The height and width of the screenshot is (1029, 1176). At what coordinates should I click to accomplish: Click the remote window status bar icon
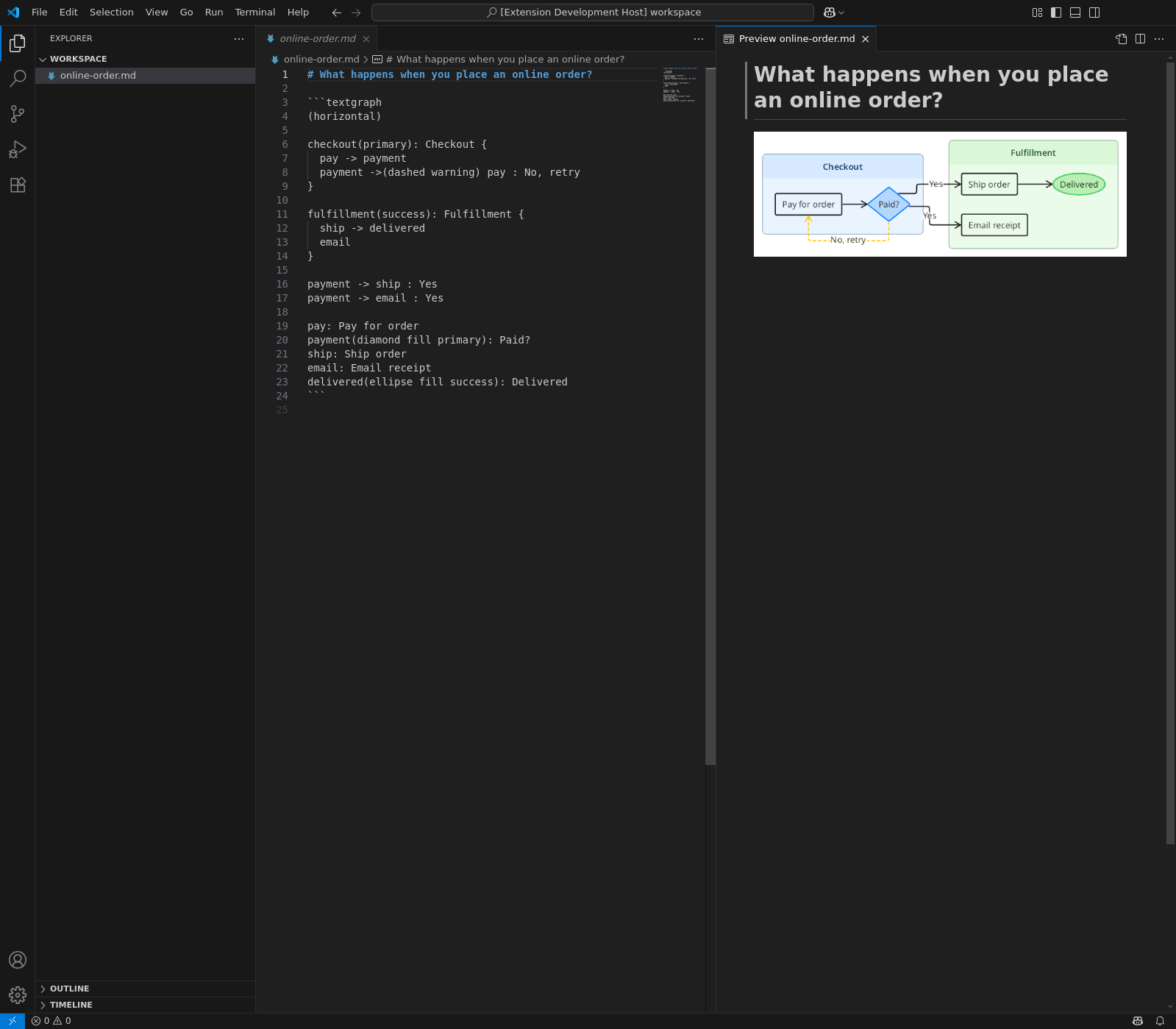(x=13, y=1021)
